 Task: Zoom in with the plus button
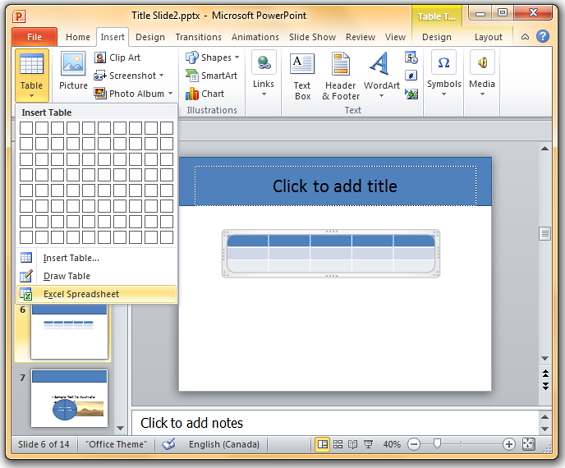point(509,444)
